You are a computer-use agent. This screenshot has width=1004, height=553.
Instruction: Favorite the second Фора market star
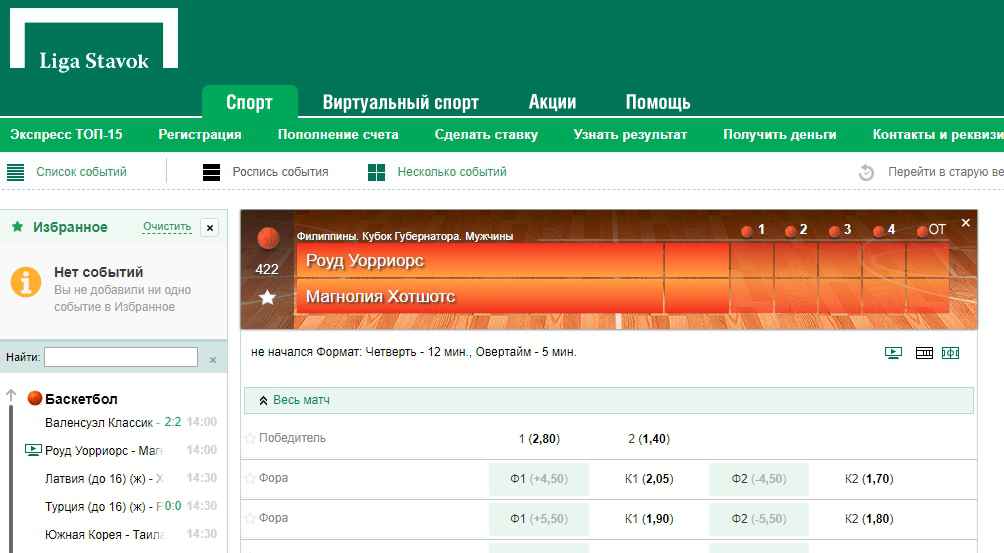pyautogui.click(x=250, y=518)
